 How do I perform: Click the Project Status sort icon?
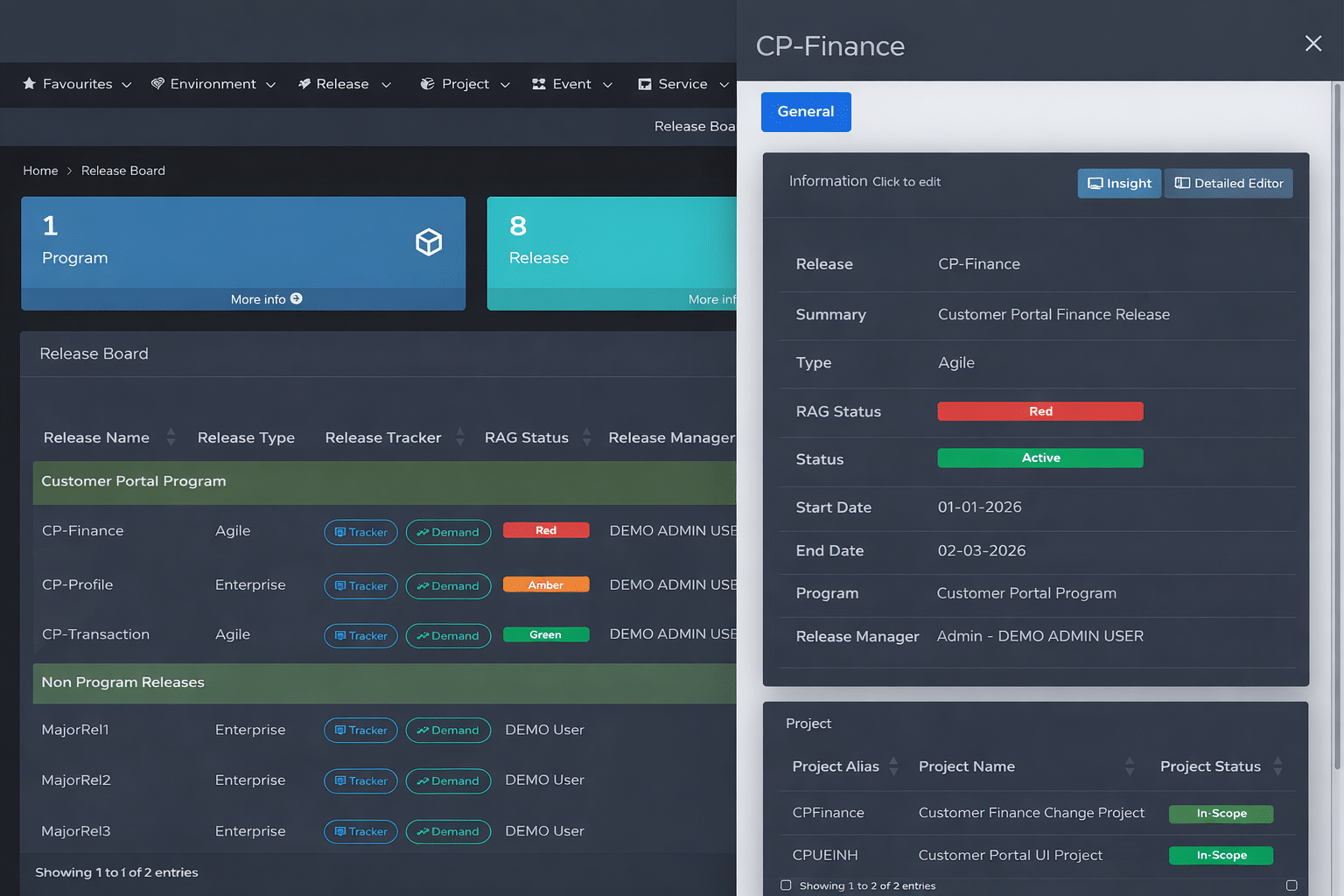coord(1277,766)
